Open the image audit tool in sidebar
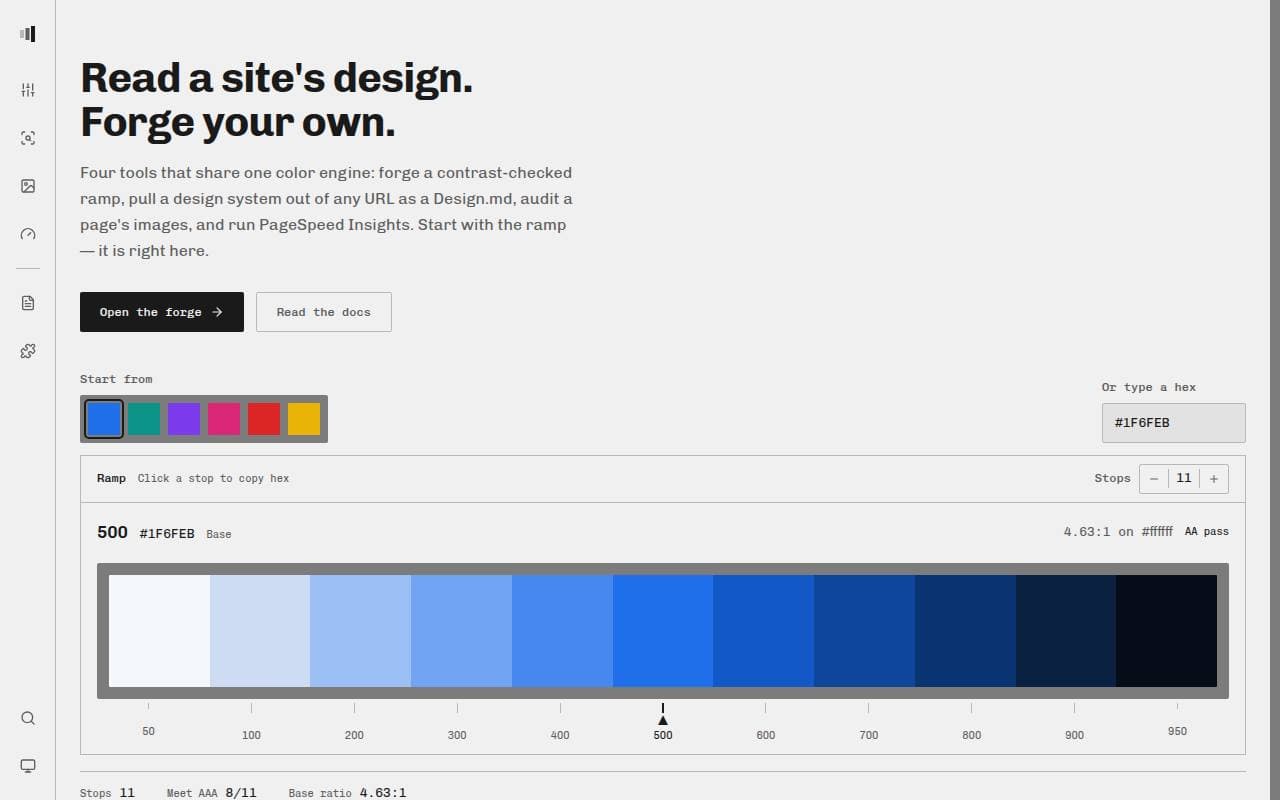1280x800 pixels. click(x=28, y=186)
